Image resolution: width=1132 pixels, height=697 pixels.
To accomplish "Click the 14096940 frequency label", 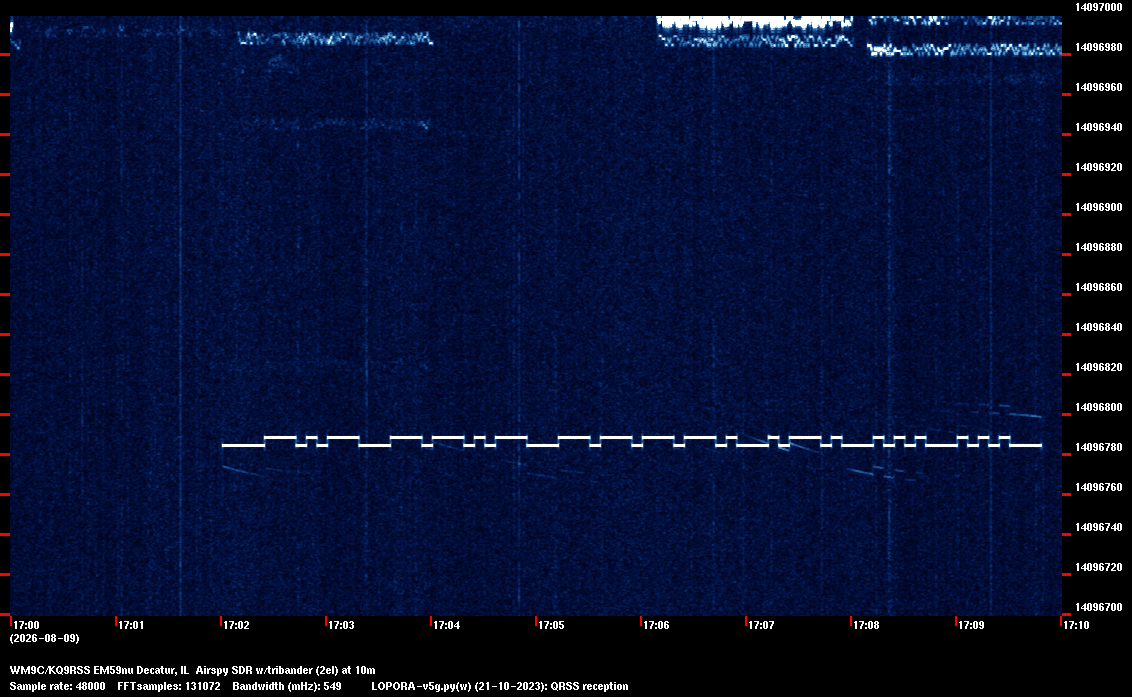I will 1099,127.
